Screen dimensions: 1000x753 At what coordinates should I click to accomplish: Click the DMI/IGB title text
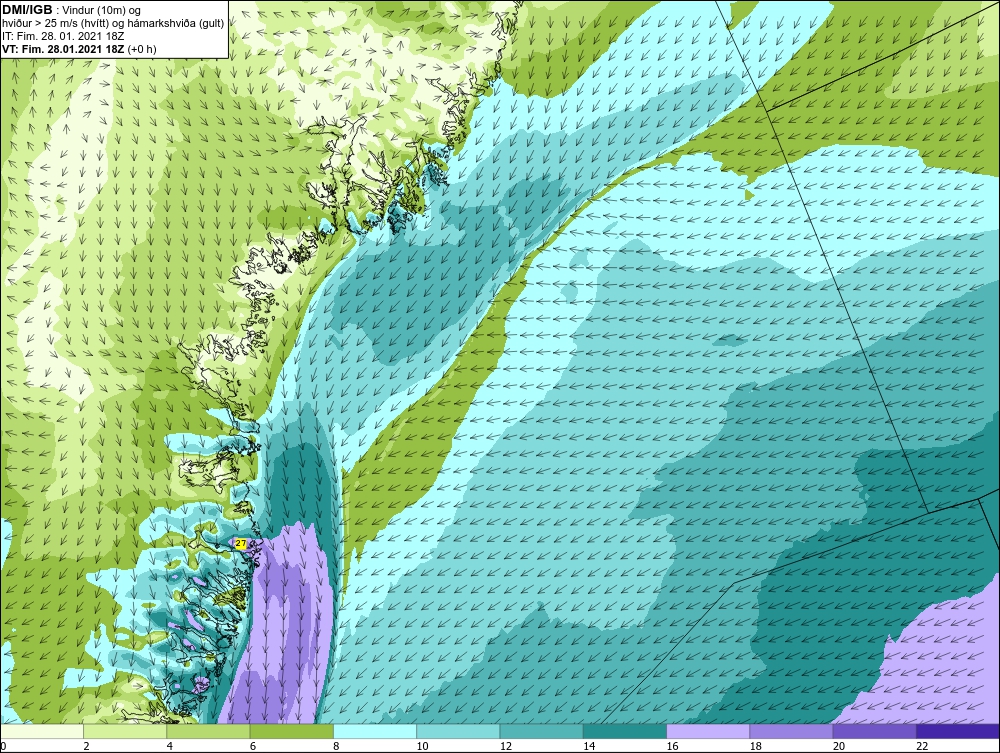(x=27, y=10)
